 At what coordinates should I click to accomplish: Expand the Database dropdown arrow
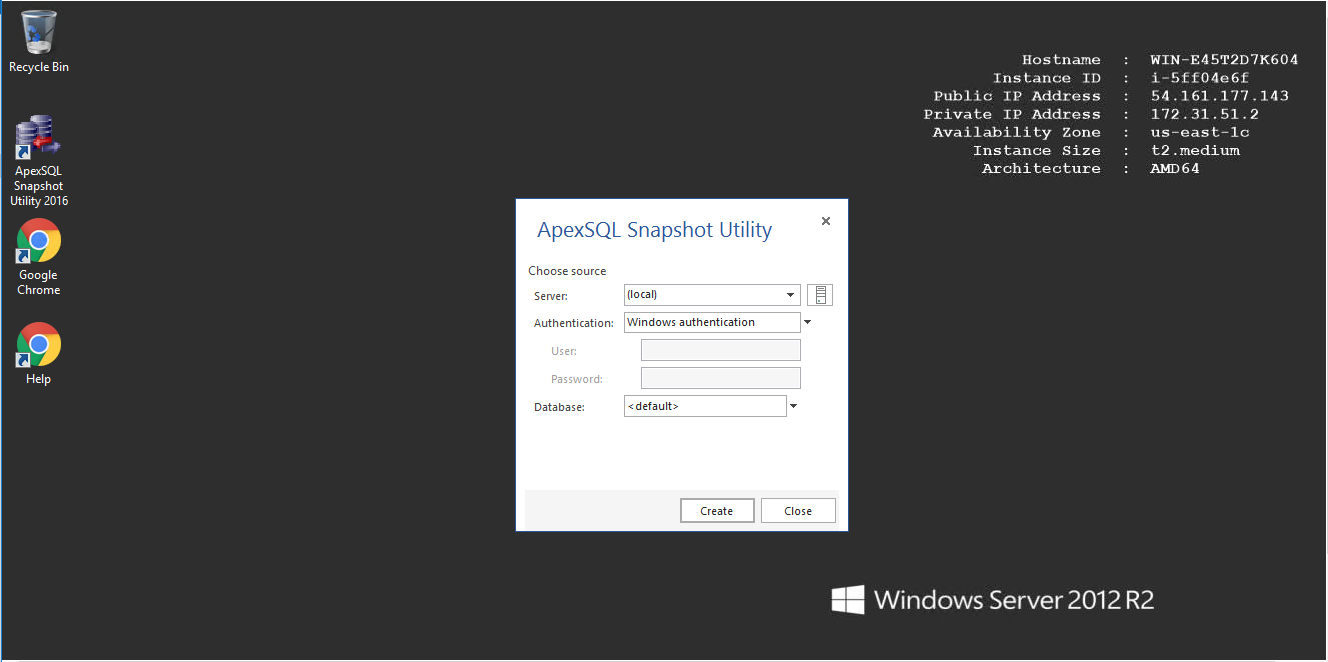click(793, 407)
